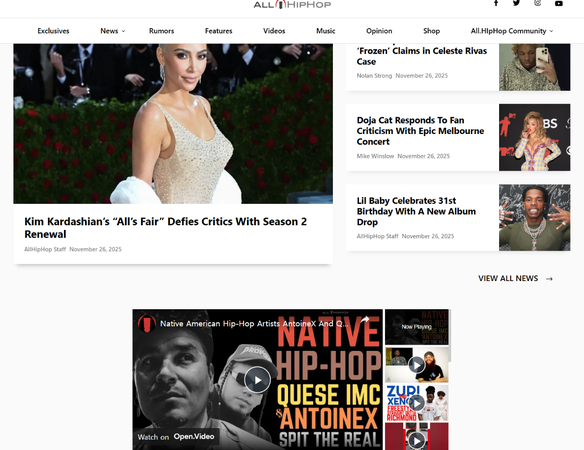Open the Rumors section

point(161,31)
